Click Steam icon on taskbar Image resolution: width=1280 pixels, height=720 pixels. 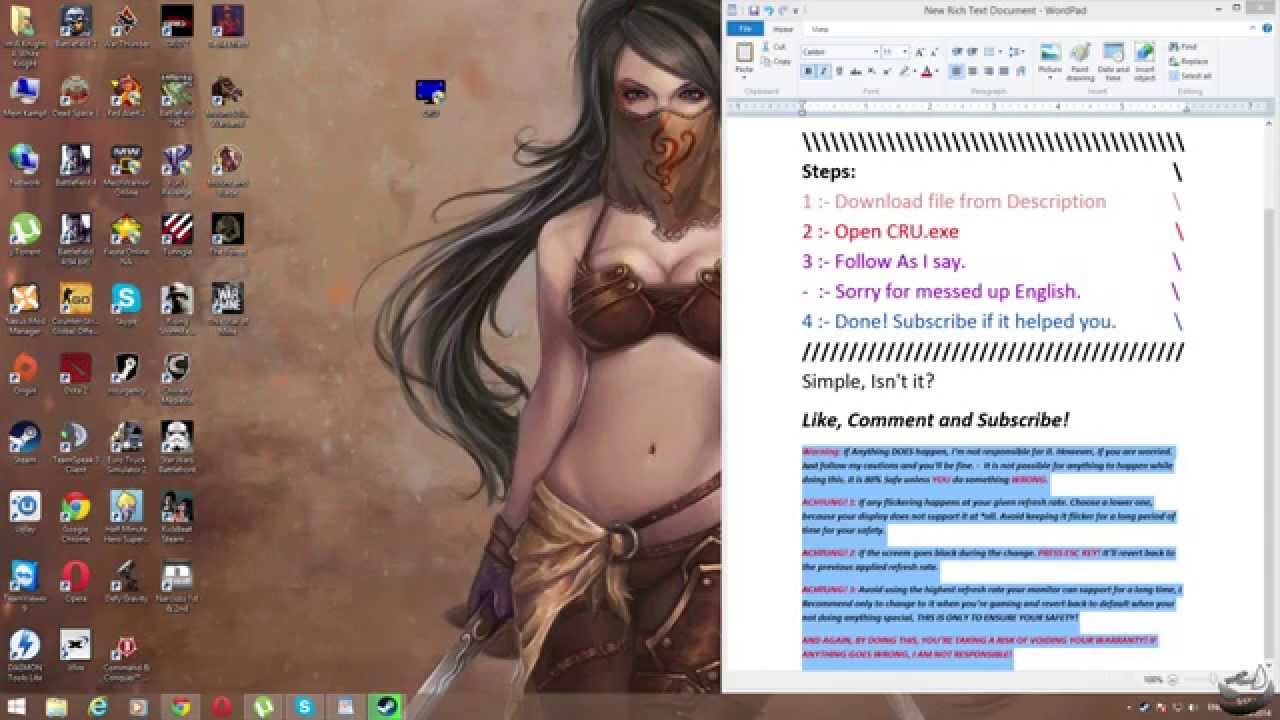point(387,707)
